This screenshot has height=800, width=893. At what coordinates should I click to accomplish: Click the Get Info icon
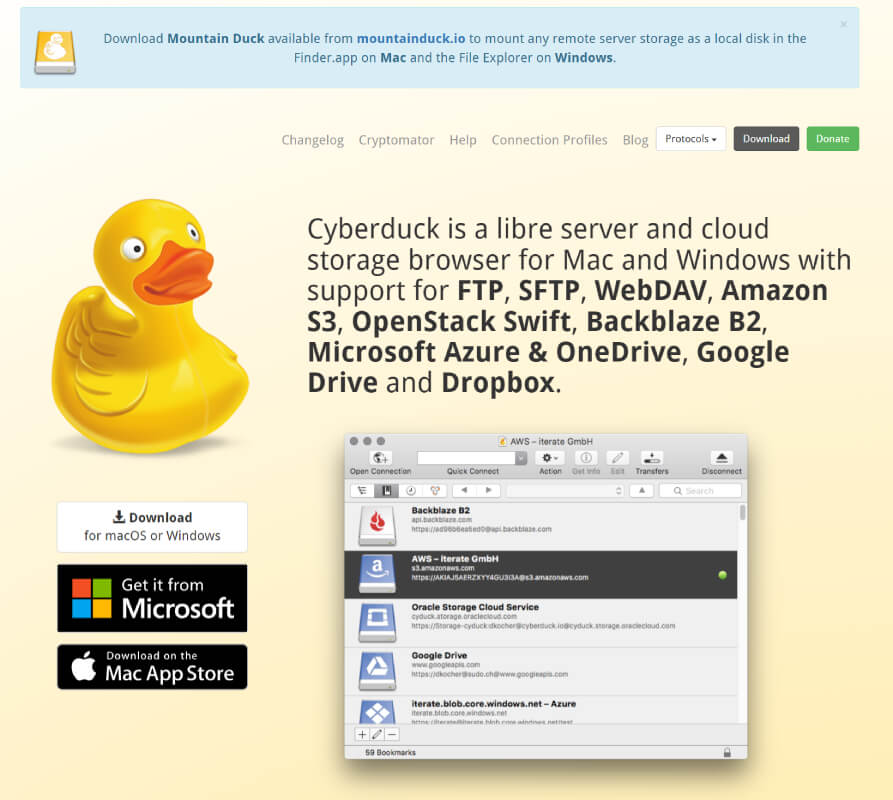click(x=585, y=458)
